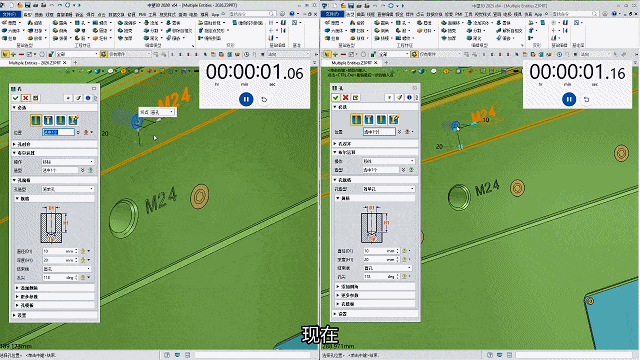This screenshot has height=360, width=640.
Task: Expand 更多参数 section in left dialog
Action: click(x=55, y=296)
